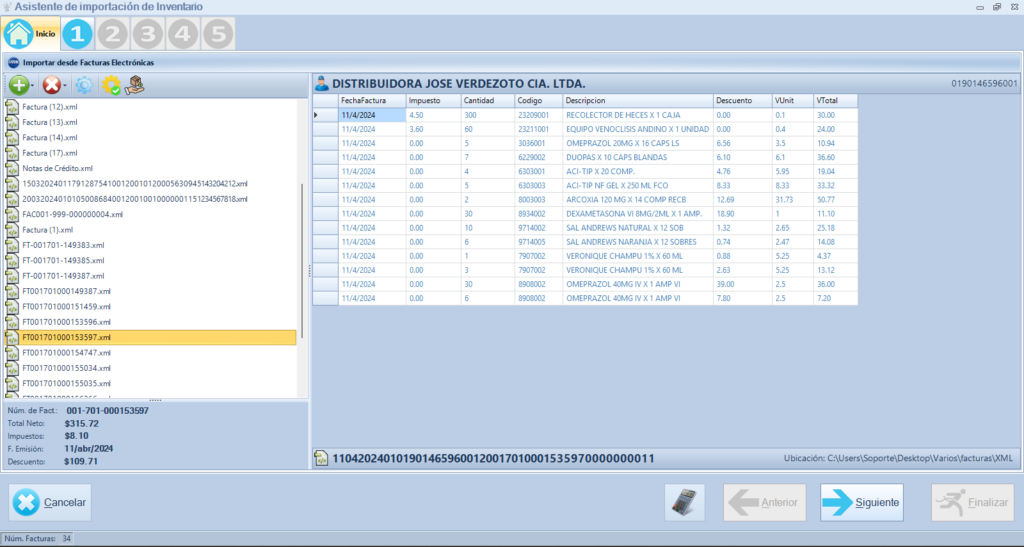Click code cell 23209001
This screenshot has width=1024, height=547.
(538, 115)
